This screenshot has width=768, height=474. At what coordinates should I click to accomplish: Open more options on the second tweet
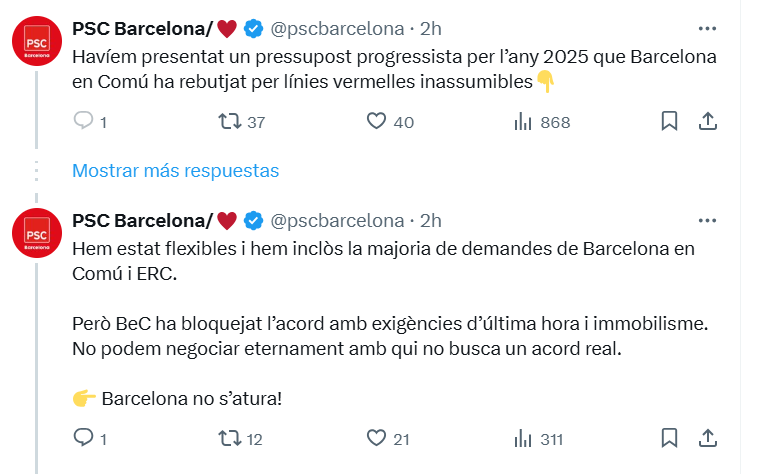tap(707, 220)
